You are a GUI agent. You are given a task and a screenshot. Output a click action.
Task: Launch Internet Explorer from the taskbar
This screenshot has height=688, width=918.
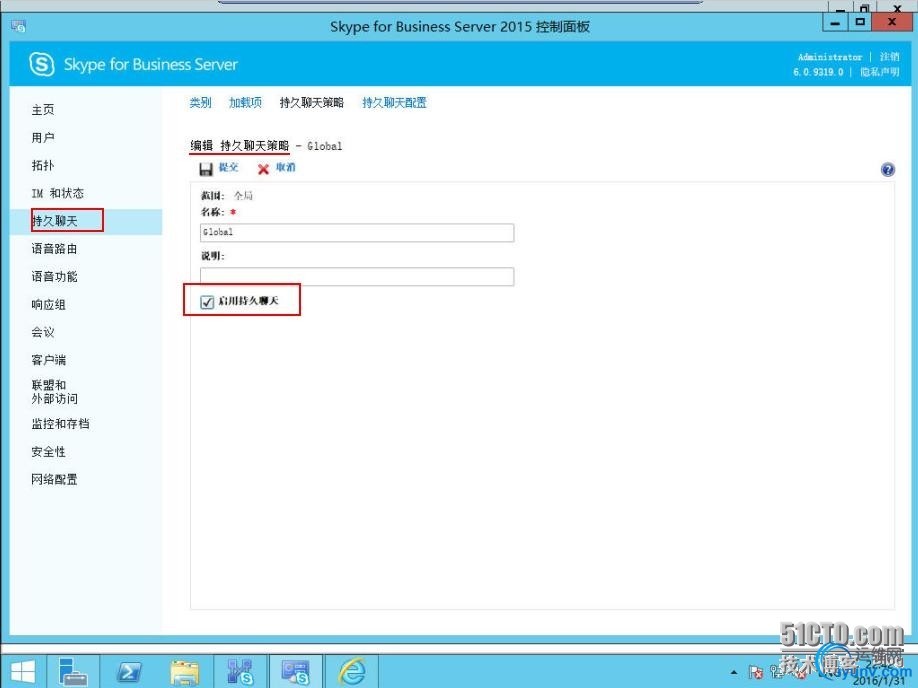(352, 672)
